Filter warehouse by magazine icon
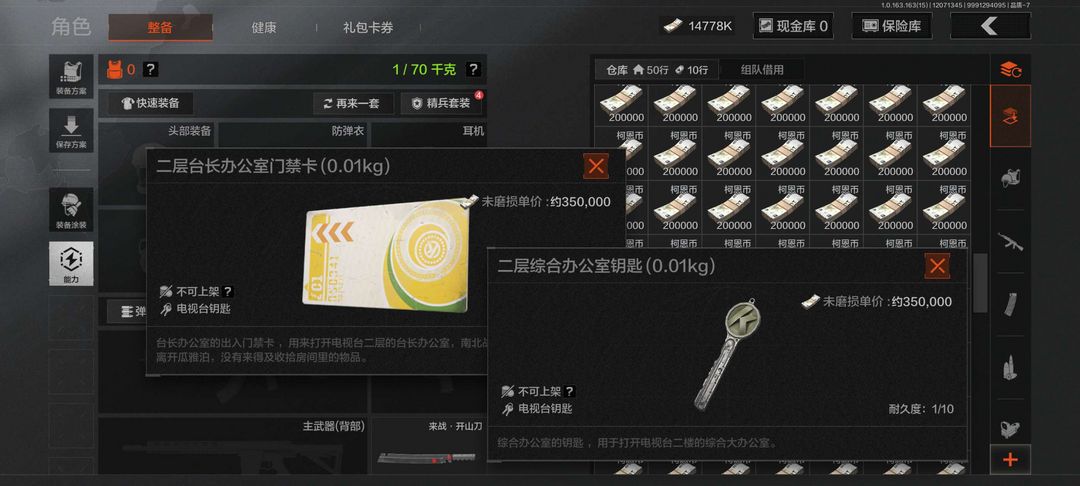1080x486 pixels. pos(1010,304)
